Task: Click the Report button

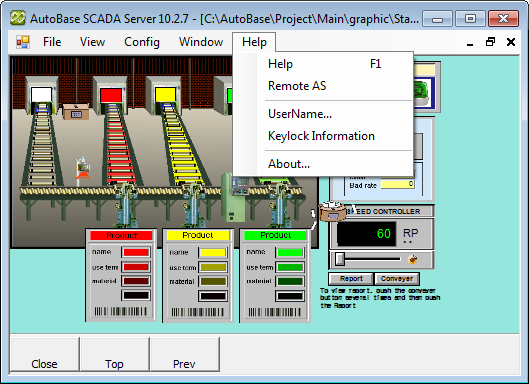Action: point(351,279)
